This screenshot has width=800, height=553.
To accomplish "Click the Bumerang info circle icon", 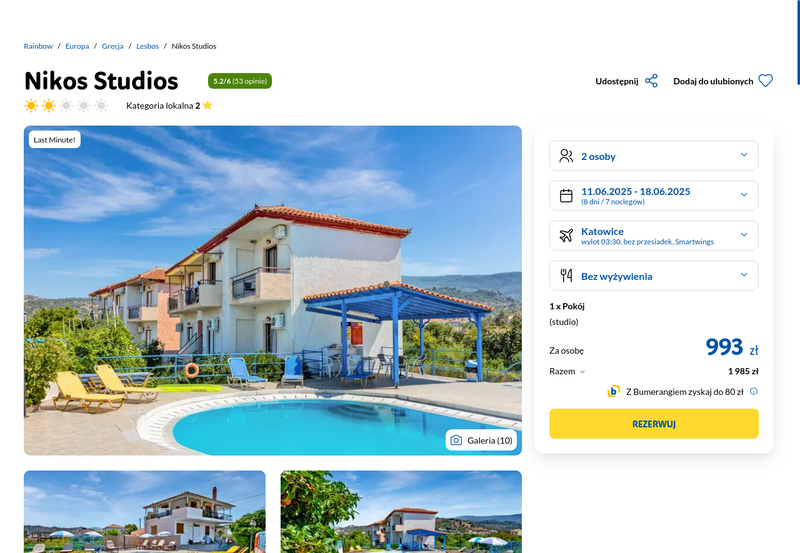I will click(x=754, y=391).
